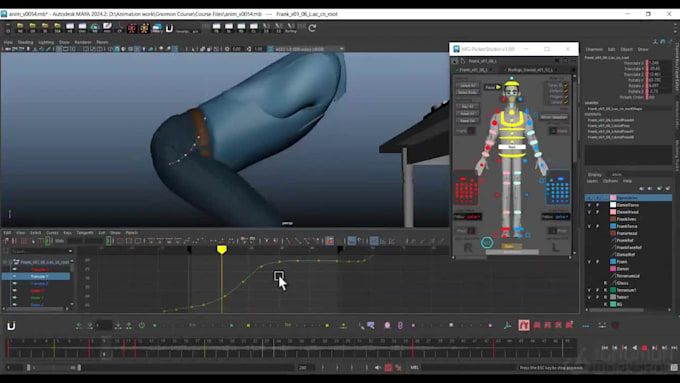Image resolution: width=680 pixels, height=383 pixels.
Task: Play the animation backwards
Action: coord(635,348)
